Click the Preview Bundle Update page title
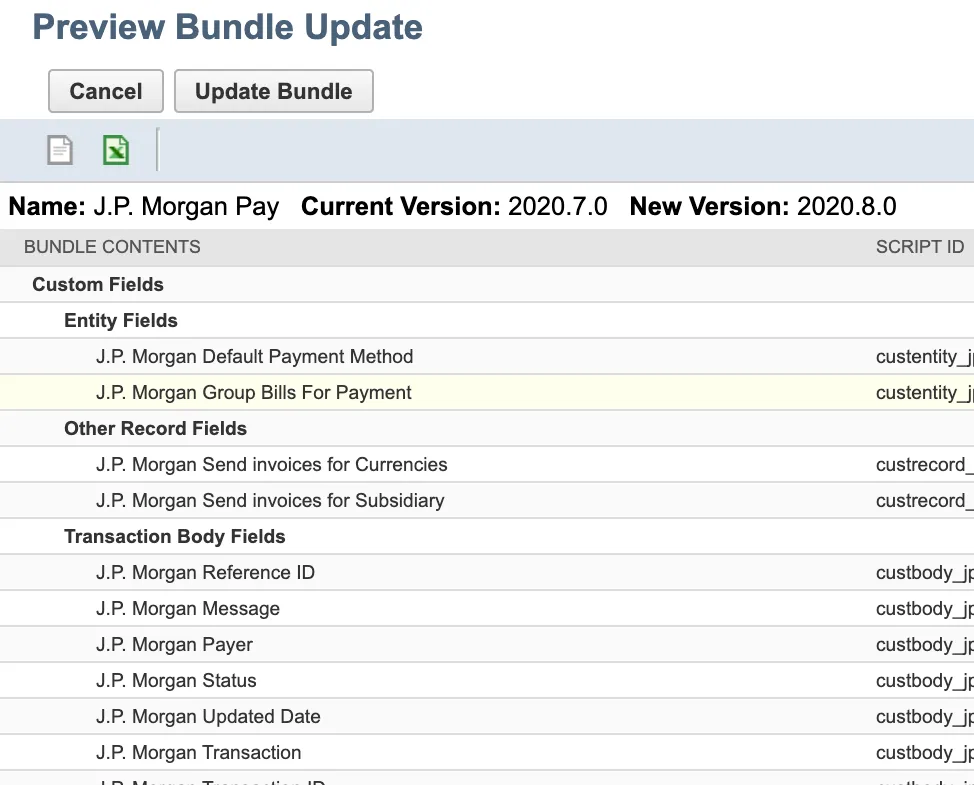The image size is (974, 785). pos(227,27)
